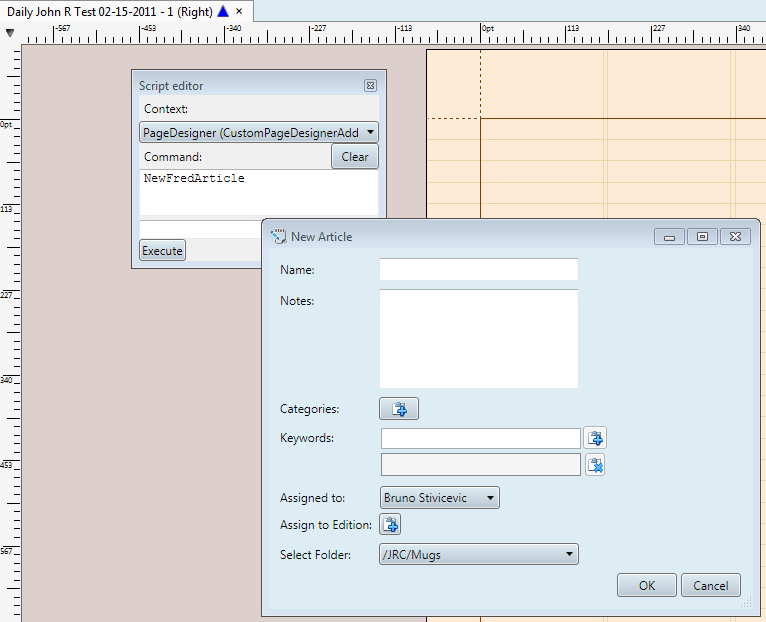
Task: Click into the Notes text area
Action: (479, 339)
